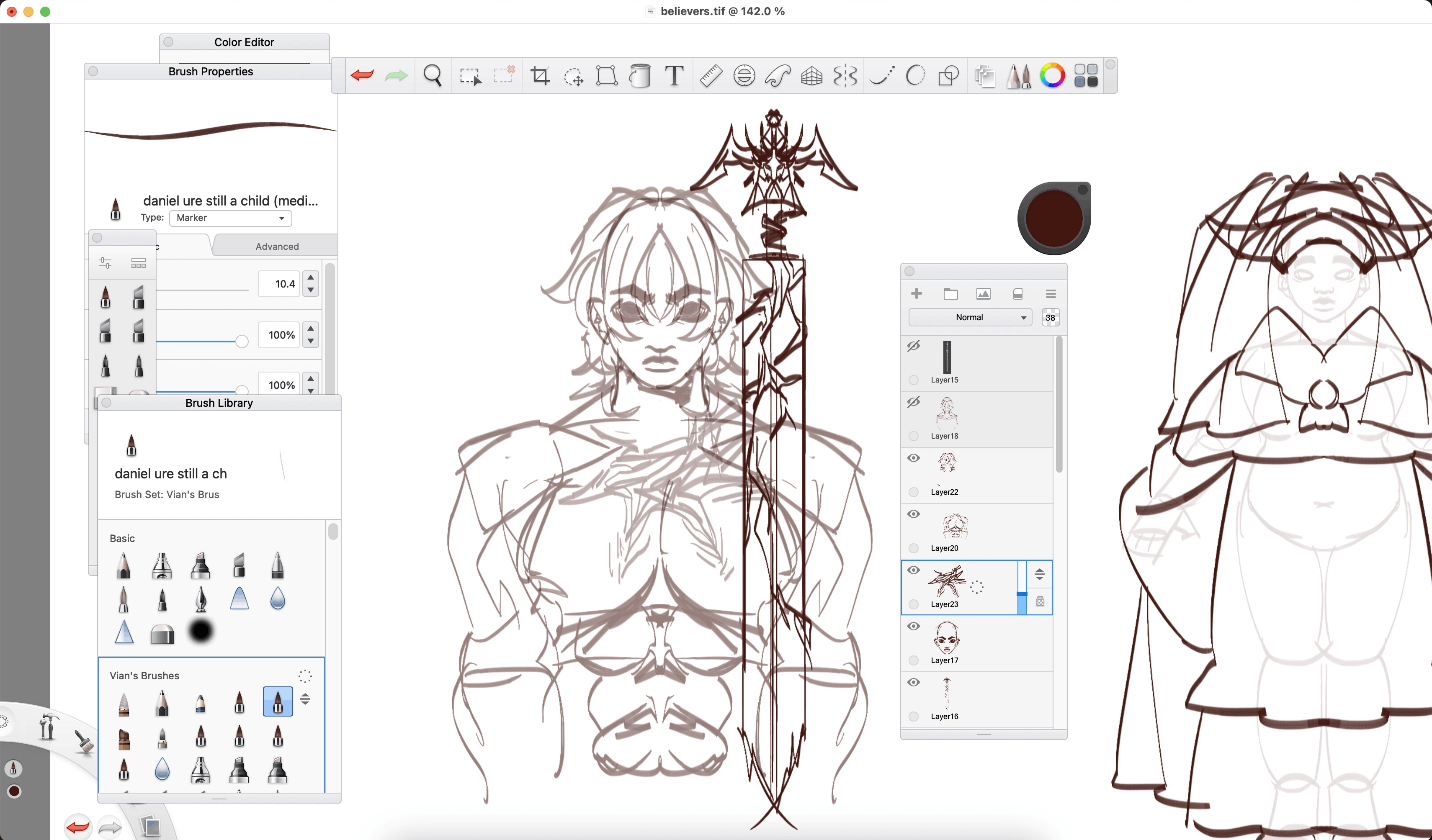The width and height of the screenshot is (1432, 840).
Task: Open the Color wheel editor icon
Action: coord(1052,75)
